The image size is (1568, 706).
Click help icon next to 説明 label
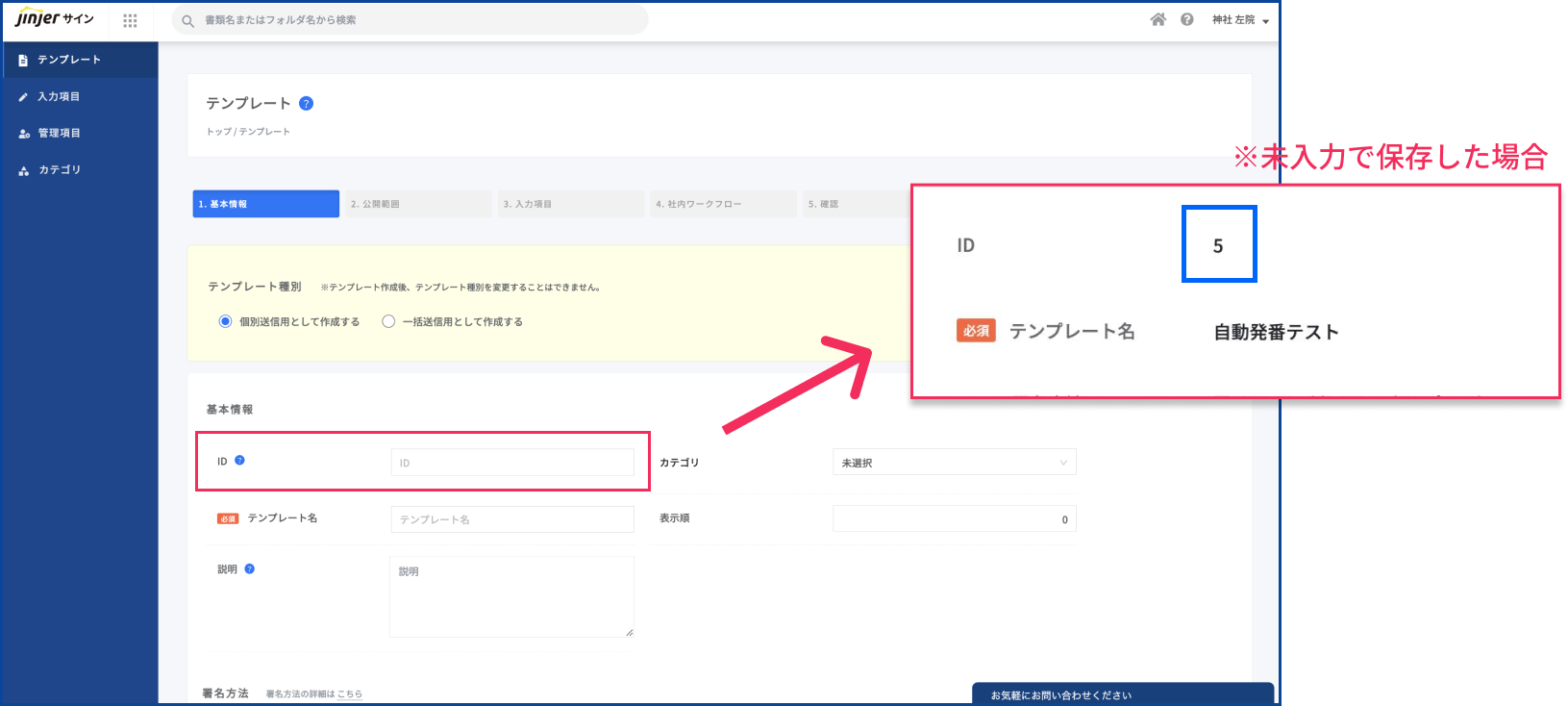pos(249,568)
